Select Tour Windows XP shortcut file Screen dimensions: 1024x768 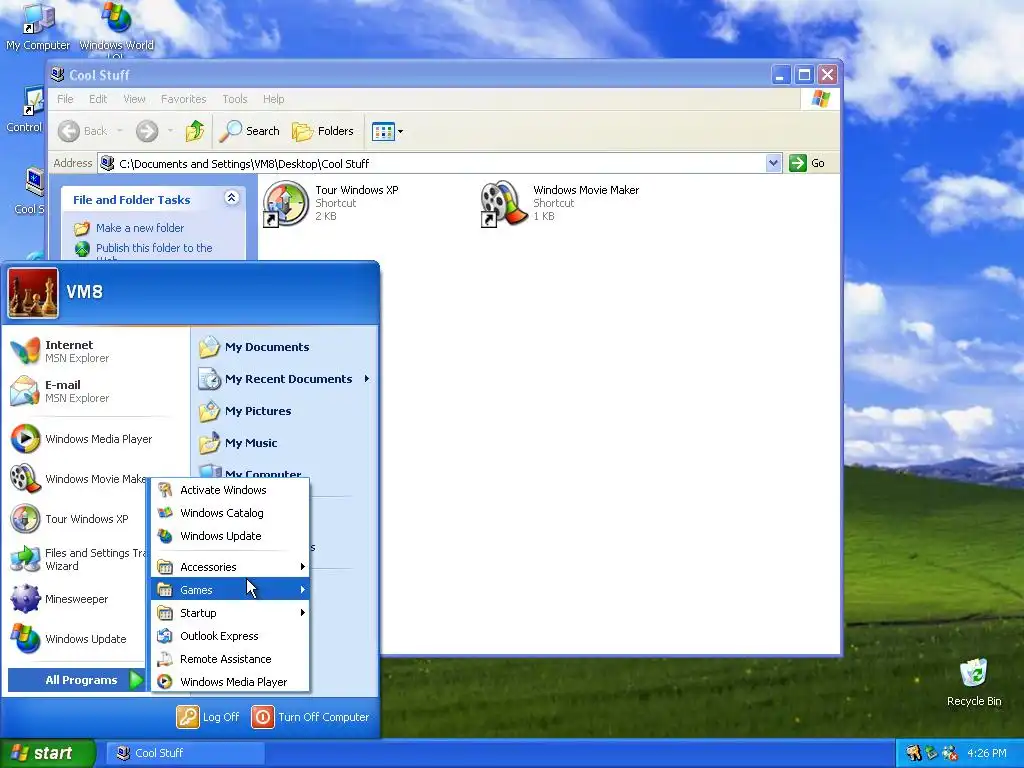click(x=330, y=203)
